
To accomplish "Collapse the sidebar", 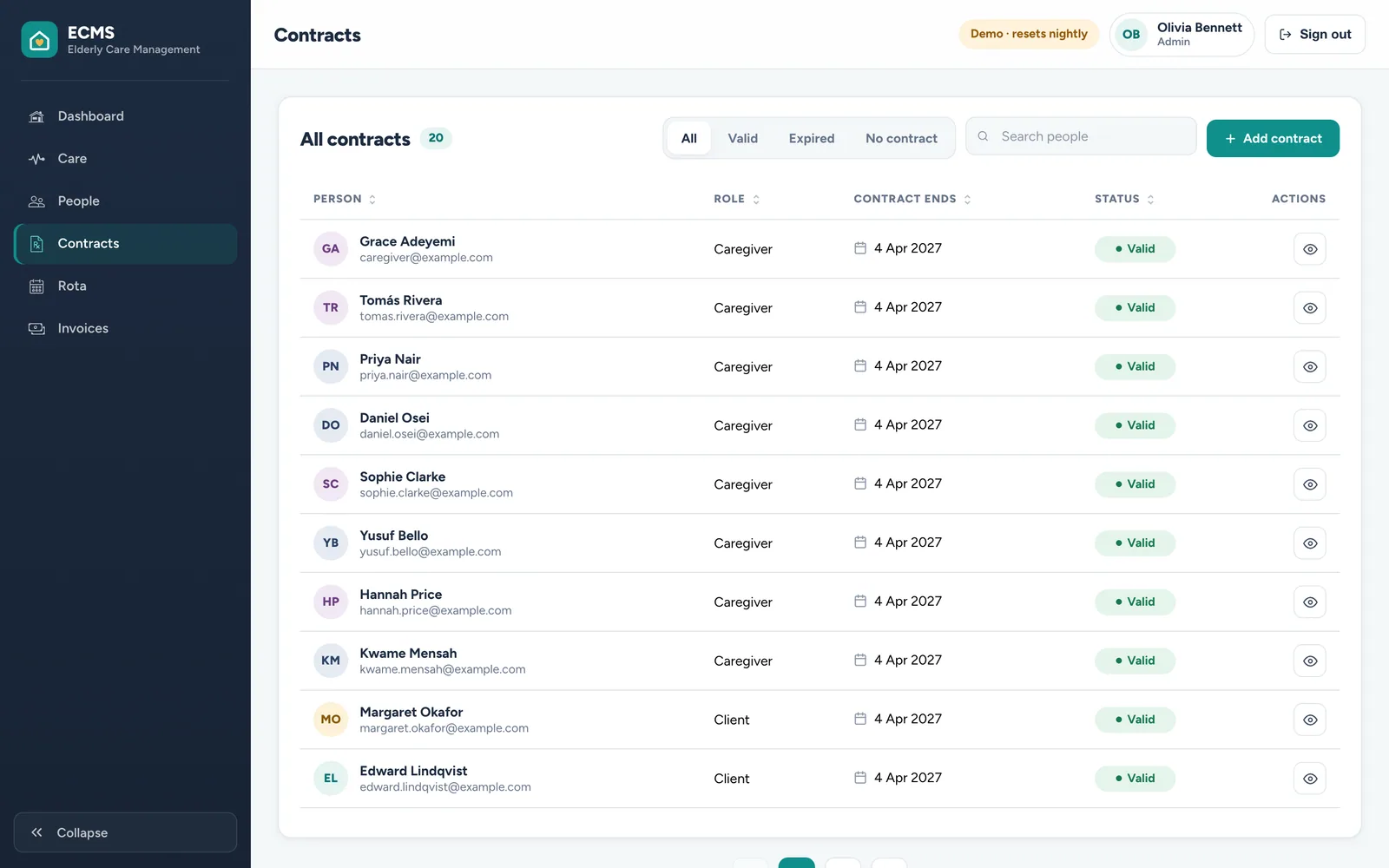I will (x=125, y=832).
